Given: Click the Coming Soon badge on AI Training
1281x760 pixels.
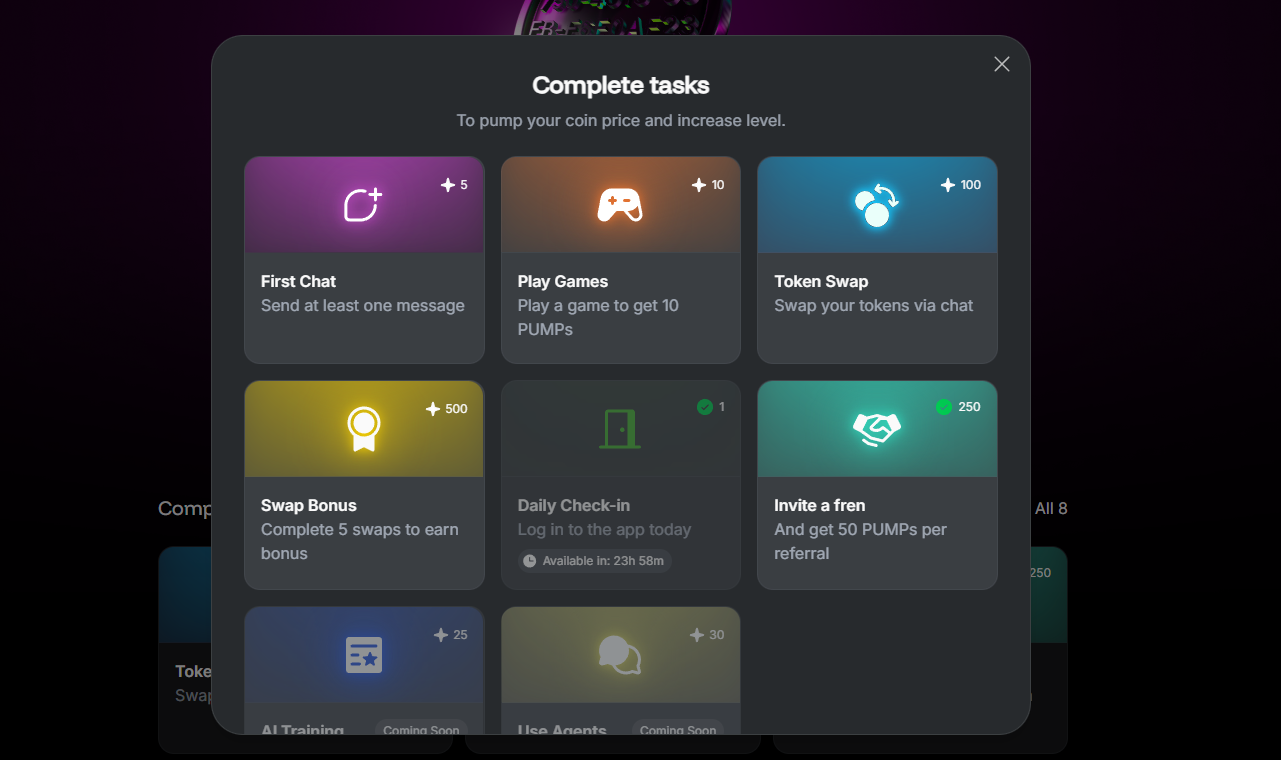Looking at the screenshot, I should (420, 730).
